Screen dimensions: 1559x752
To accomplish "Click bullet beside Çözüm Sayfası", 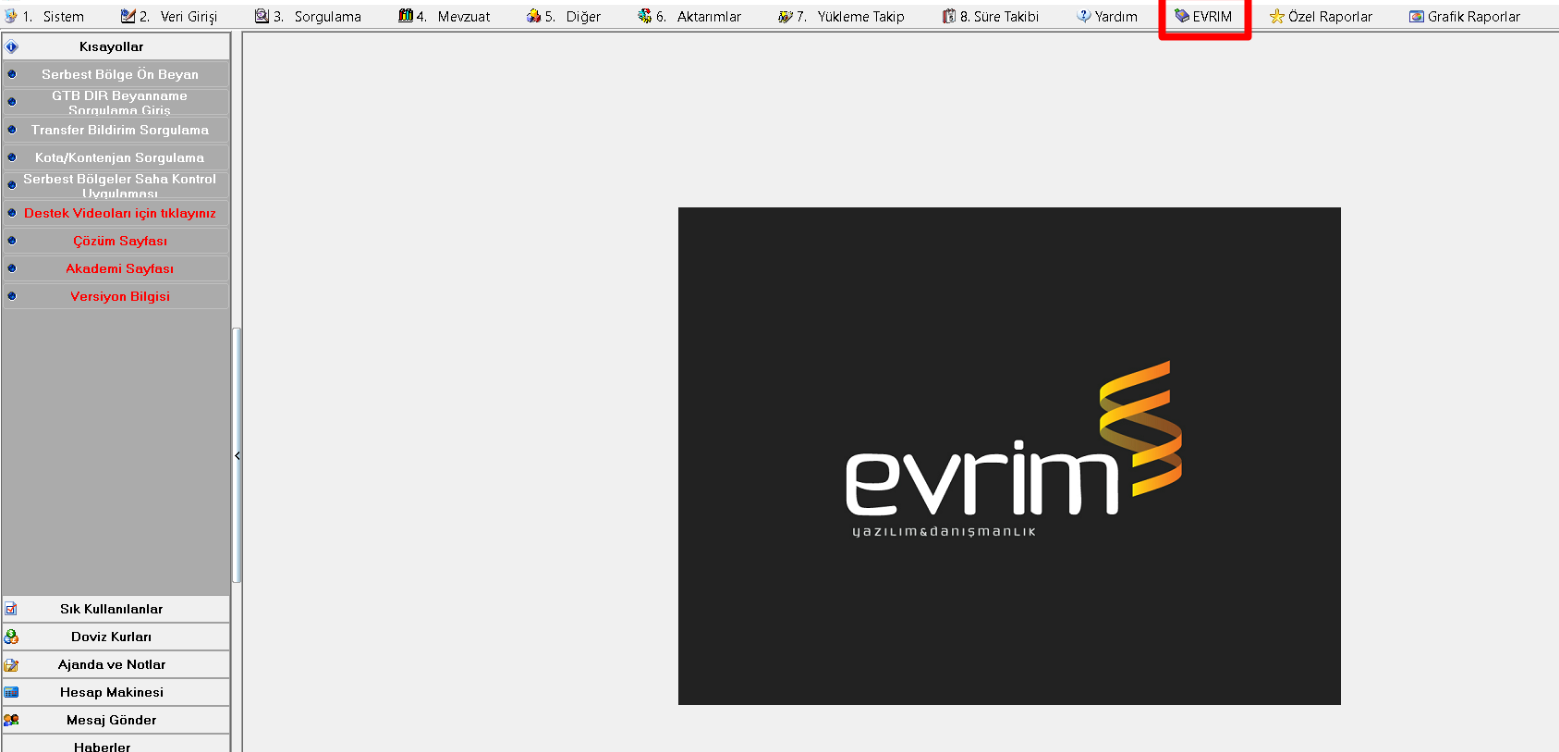I will tap(12, 241).
